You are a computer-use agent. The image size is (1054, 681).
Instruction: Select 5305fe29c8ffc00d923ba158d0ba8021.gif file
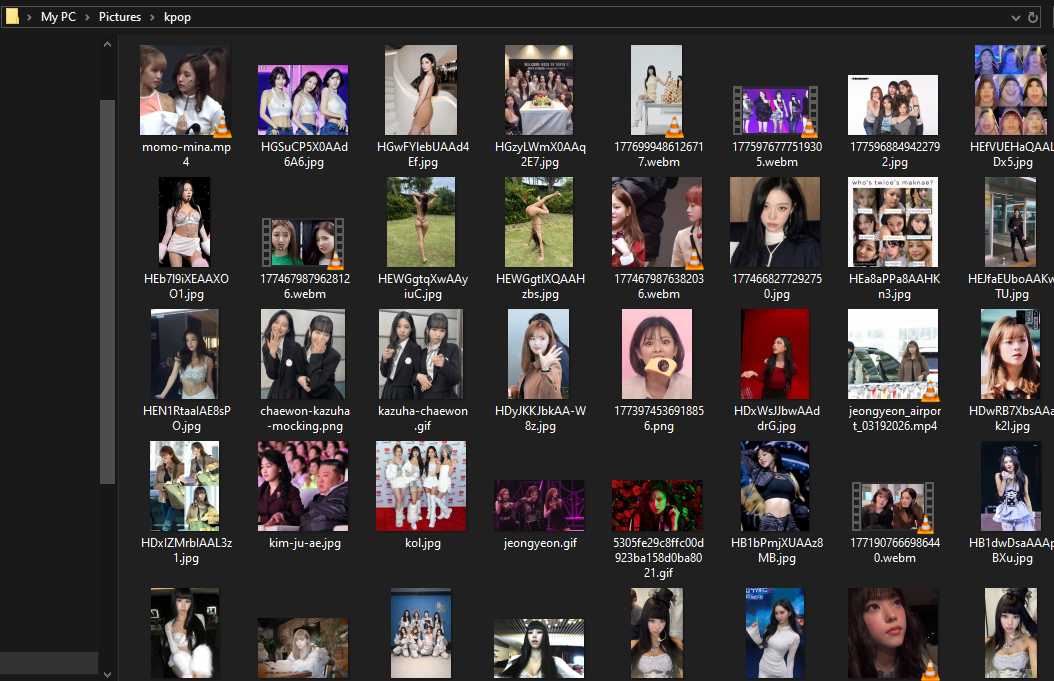pyautogui.click(x=657, y=506)
